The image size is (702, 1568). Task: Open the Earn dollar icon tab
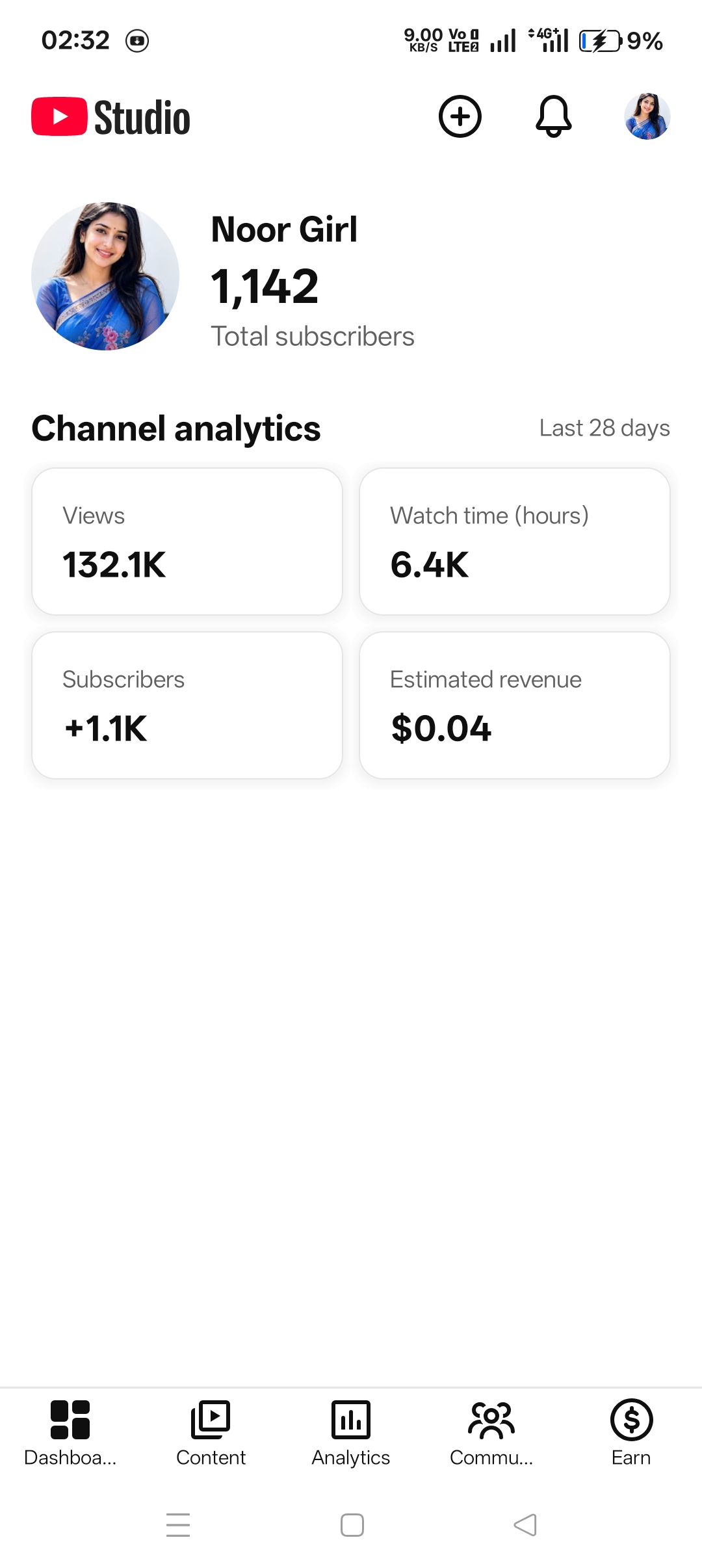point(631,1420)
